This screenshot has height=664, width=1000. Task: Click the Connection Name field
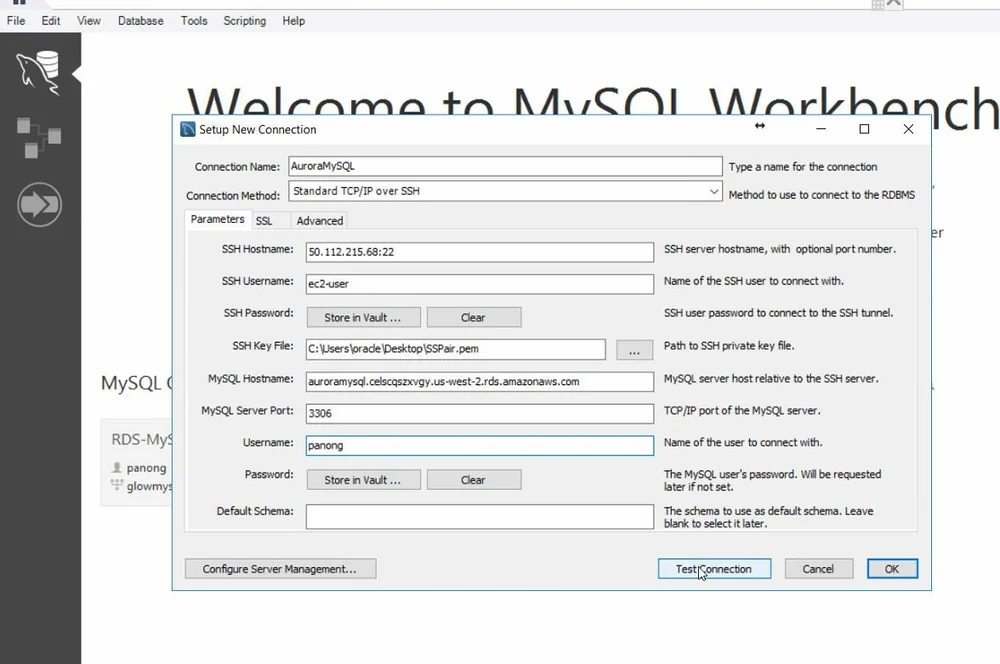click(x=505, y=166)
